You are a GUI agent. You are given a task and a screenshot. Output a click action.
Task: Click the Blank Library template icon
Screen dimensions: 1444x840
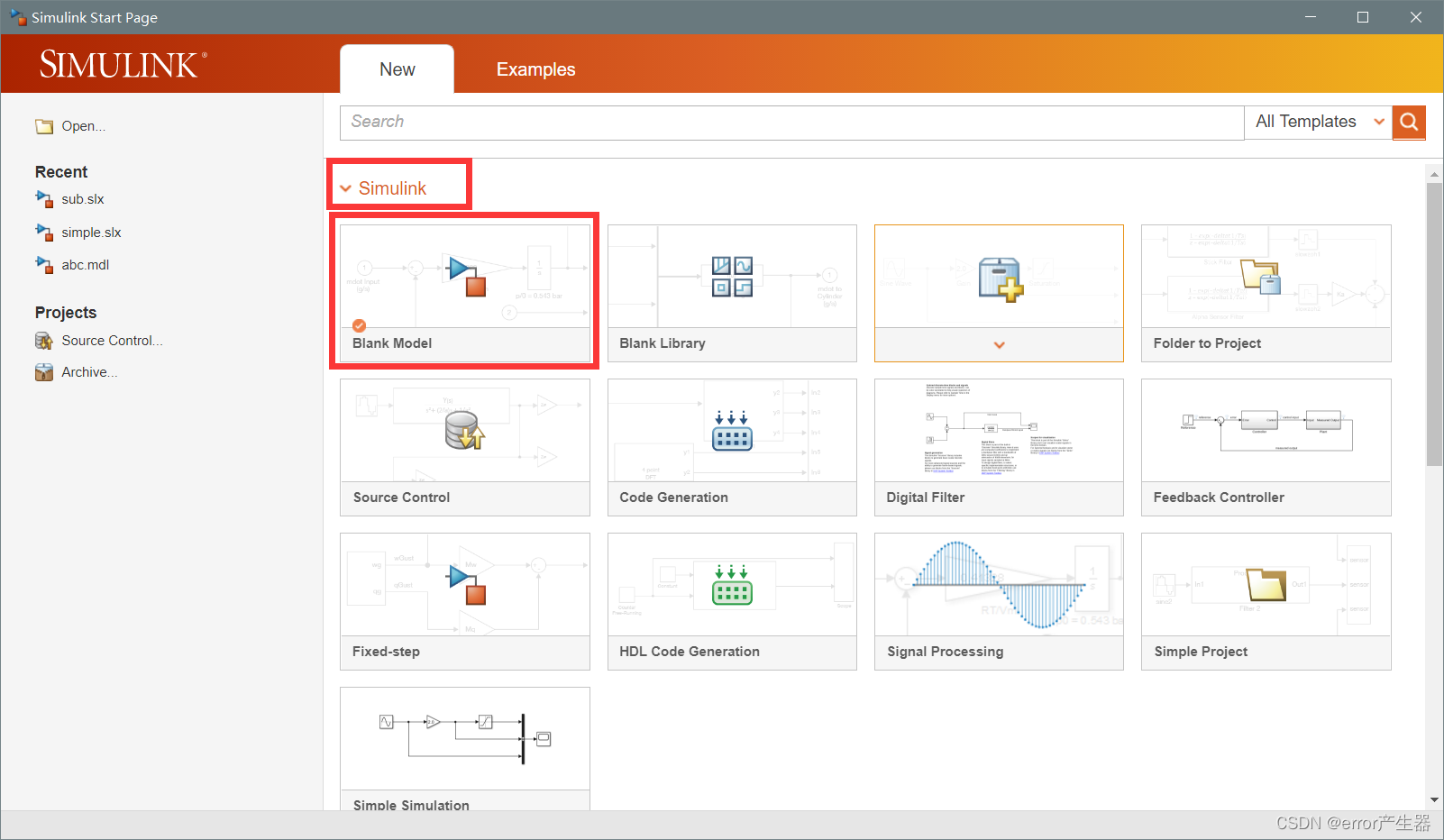732,276
